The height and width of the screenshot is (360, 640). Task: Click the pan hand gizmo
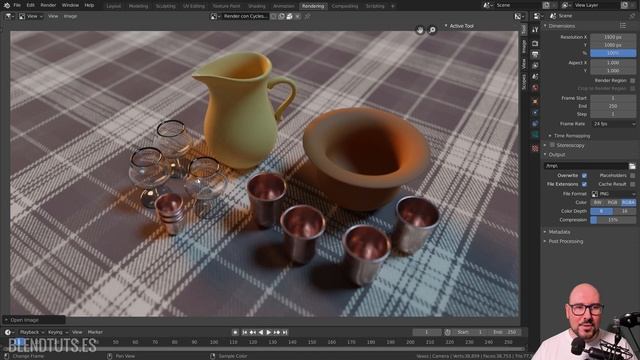click(420, 30)
